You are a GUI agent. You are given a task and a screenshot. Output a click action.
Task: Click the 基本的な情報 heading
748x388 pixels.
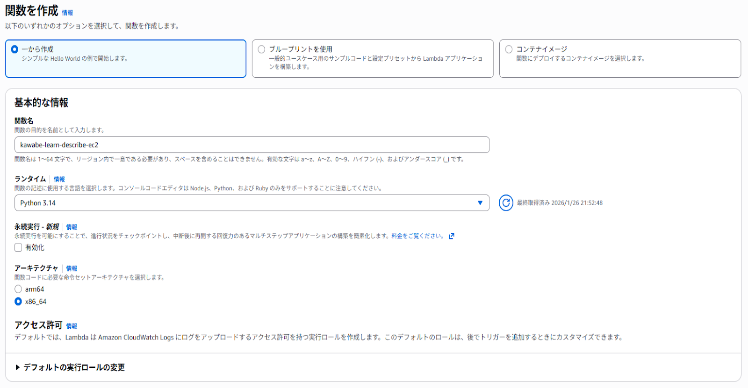tap(42, 103)
